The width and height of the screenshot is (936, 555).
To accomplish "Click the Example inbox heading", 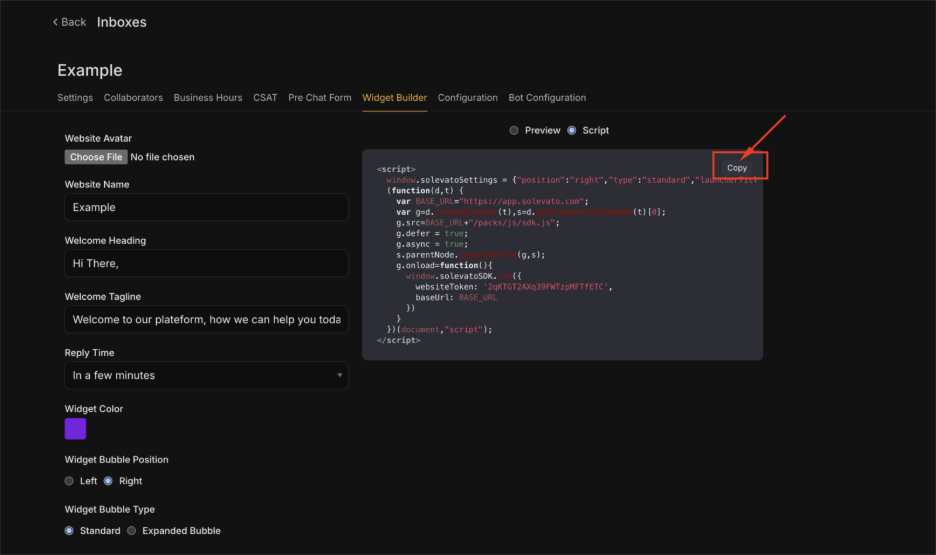I will point(90,70).
